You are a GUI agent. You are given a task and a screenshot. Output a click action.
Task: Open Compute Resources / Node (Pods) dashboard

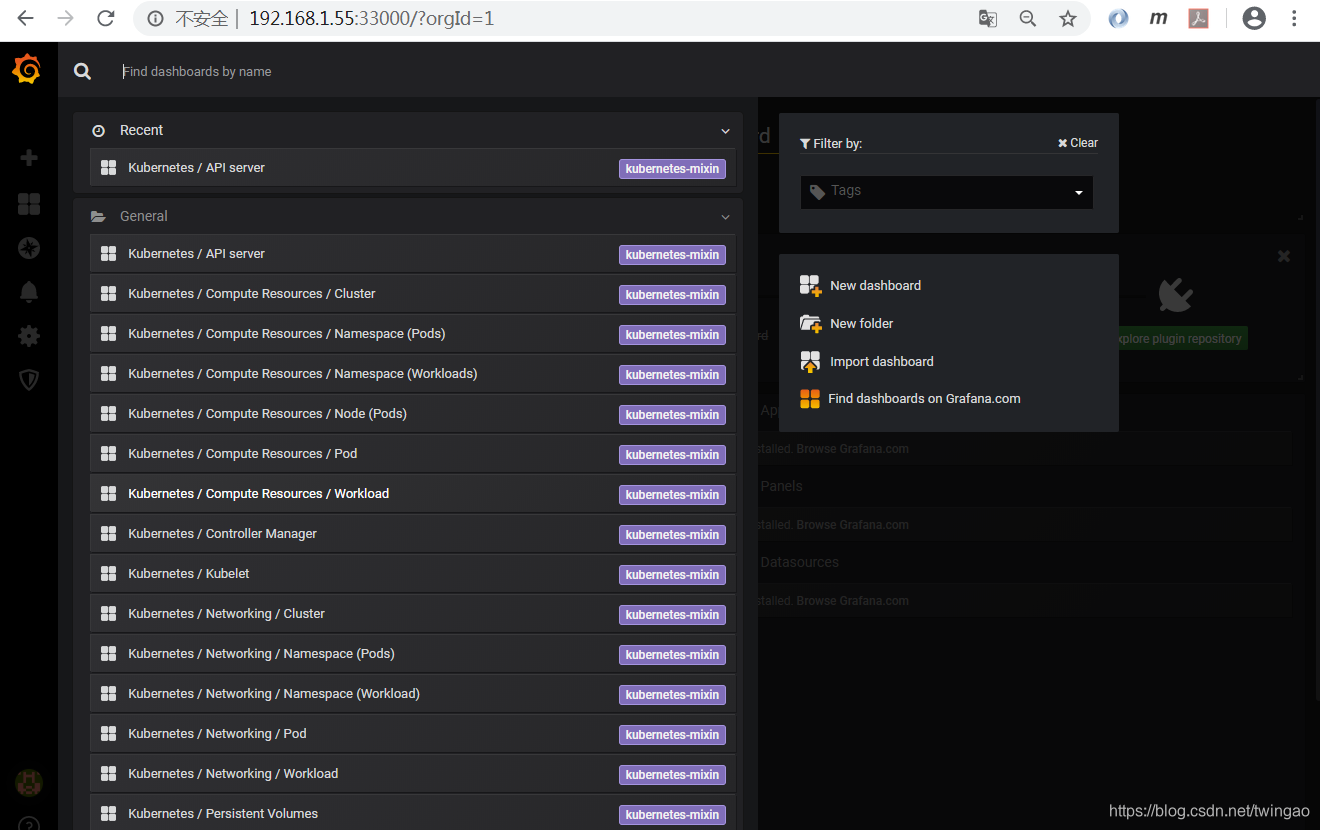pyautogui.click(x=412, y=414)
